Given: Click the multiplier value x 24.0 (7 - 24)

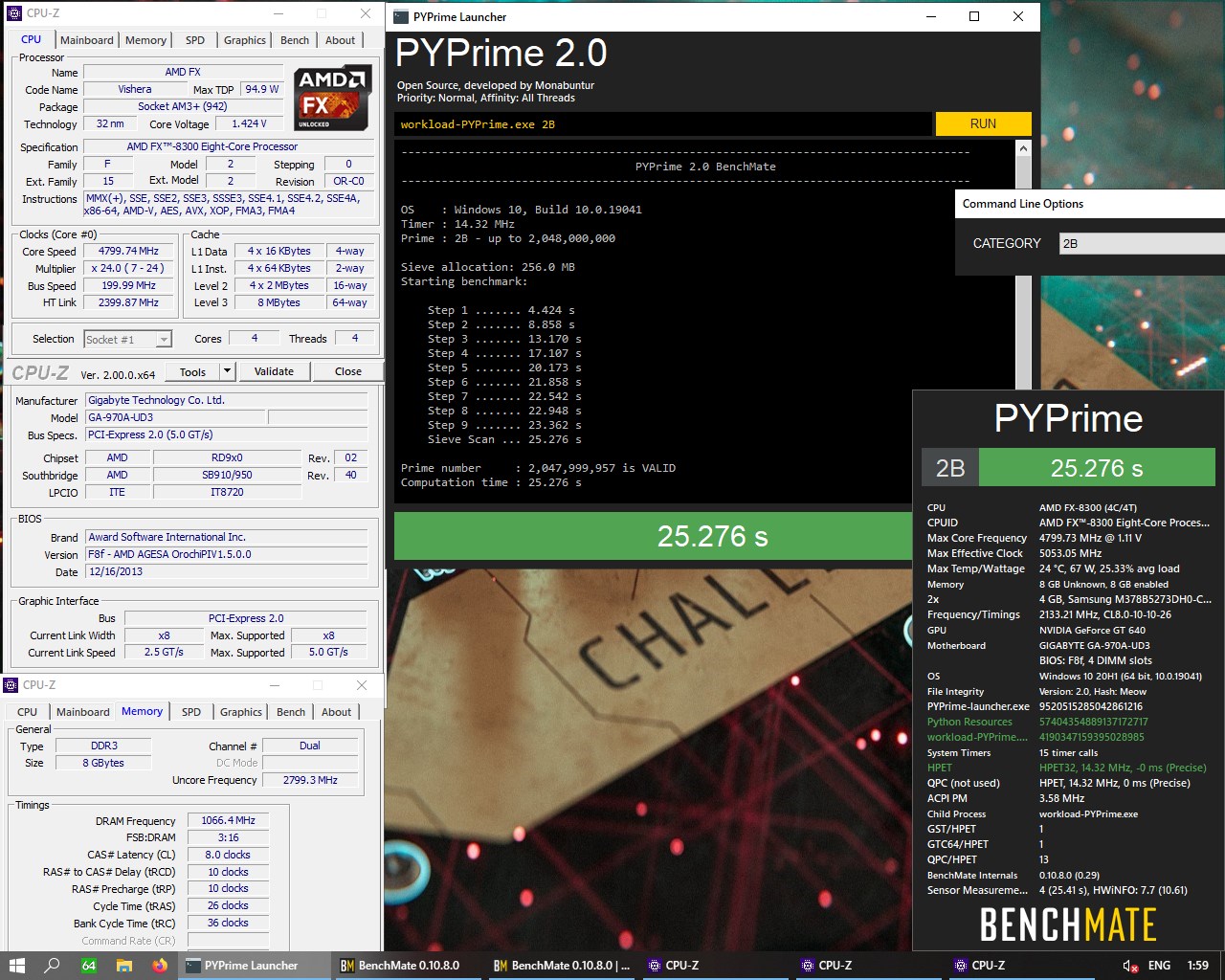Looking at the screenshot, I should 128,269.
